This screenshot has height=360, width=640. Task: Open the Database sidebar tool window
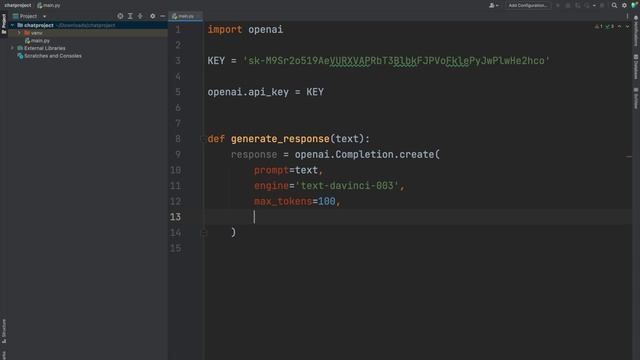(636, 67)
